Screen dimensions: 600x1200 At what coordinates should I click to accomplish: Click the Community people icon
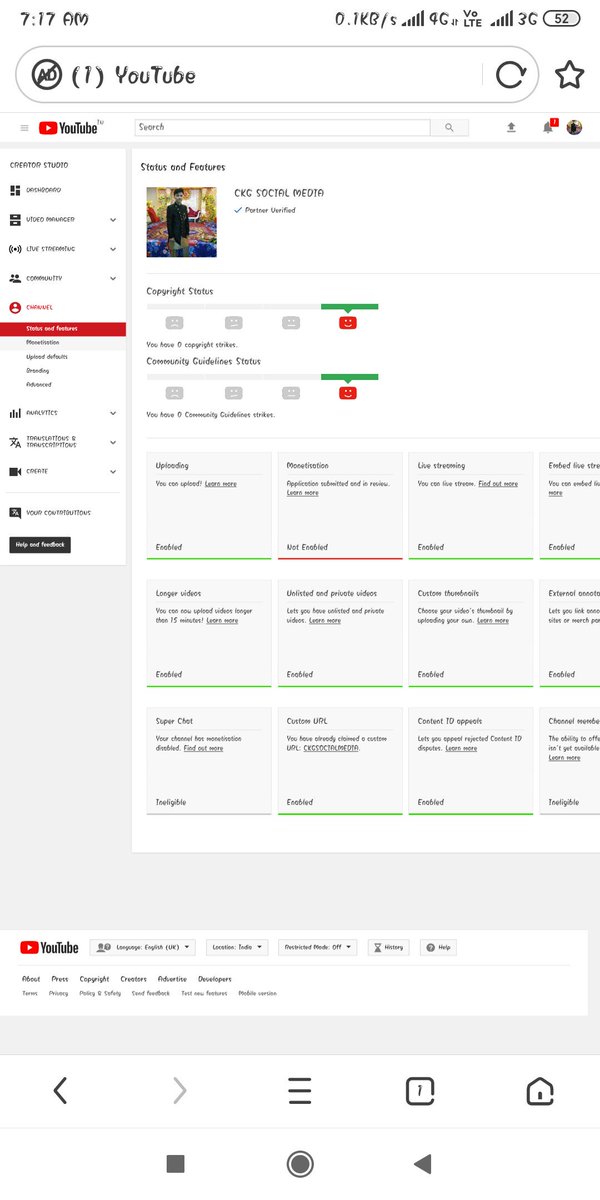(15, 278)
